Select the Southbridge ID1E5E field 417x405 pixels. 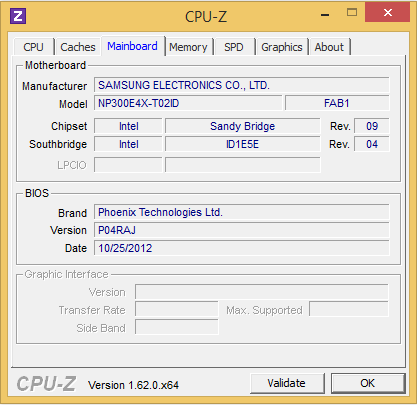coord(243,144)
